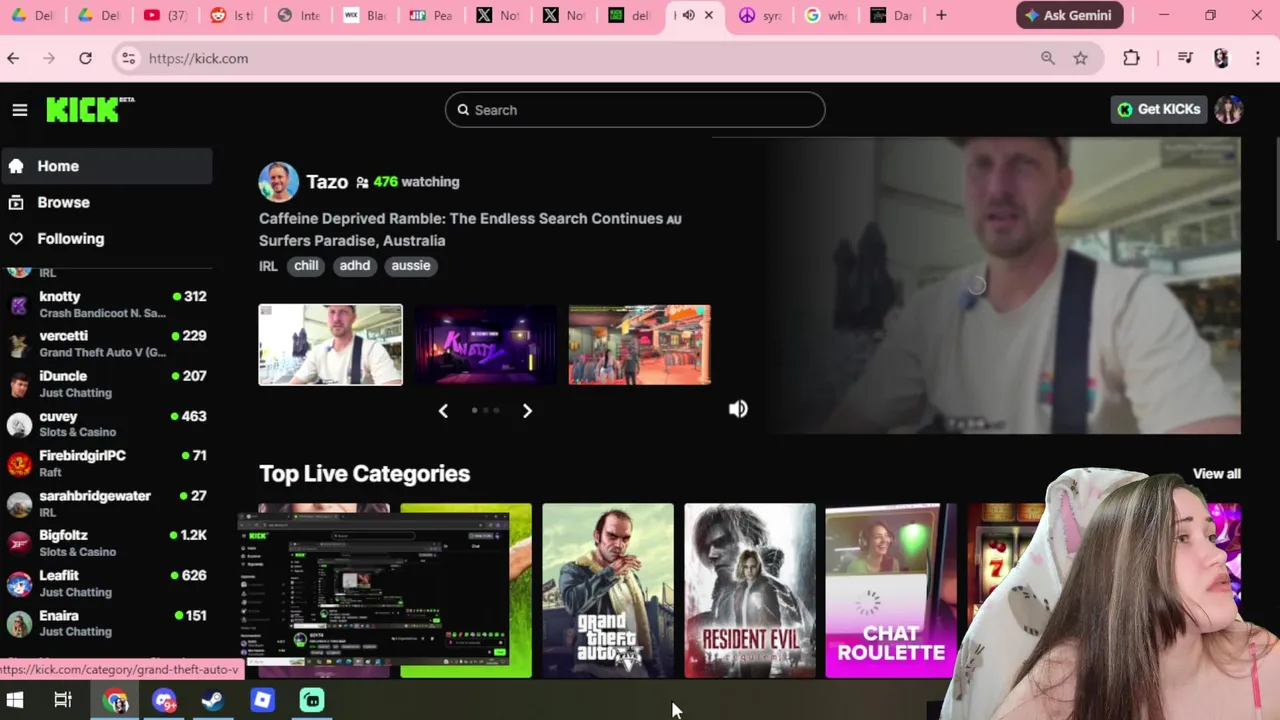Click View all for Top Live Categories

pos(1216,474)
